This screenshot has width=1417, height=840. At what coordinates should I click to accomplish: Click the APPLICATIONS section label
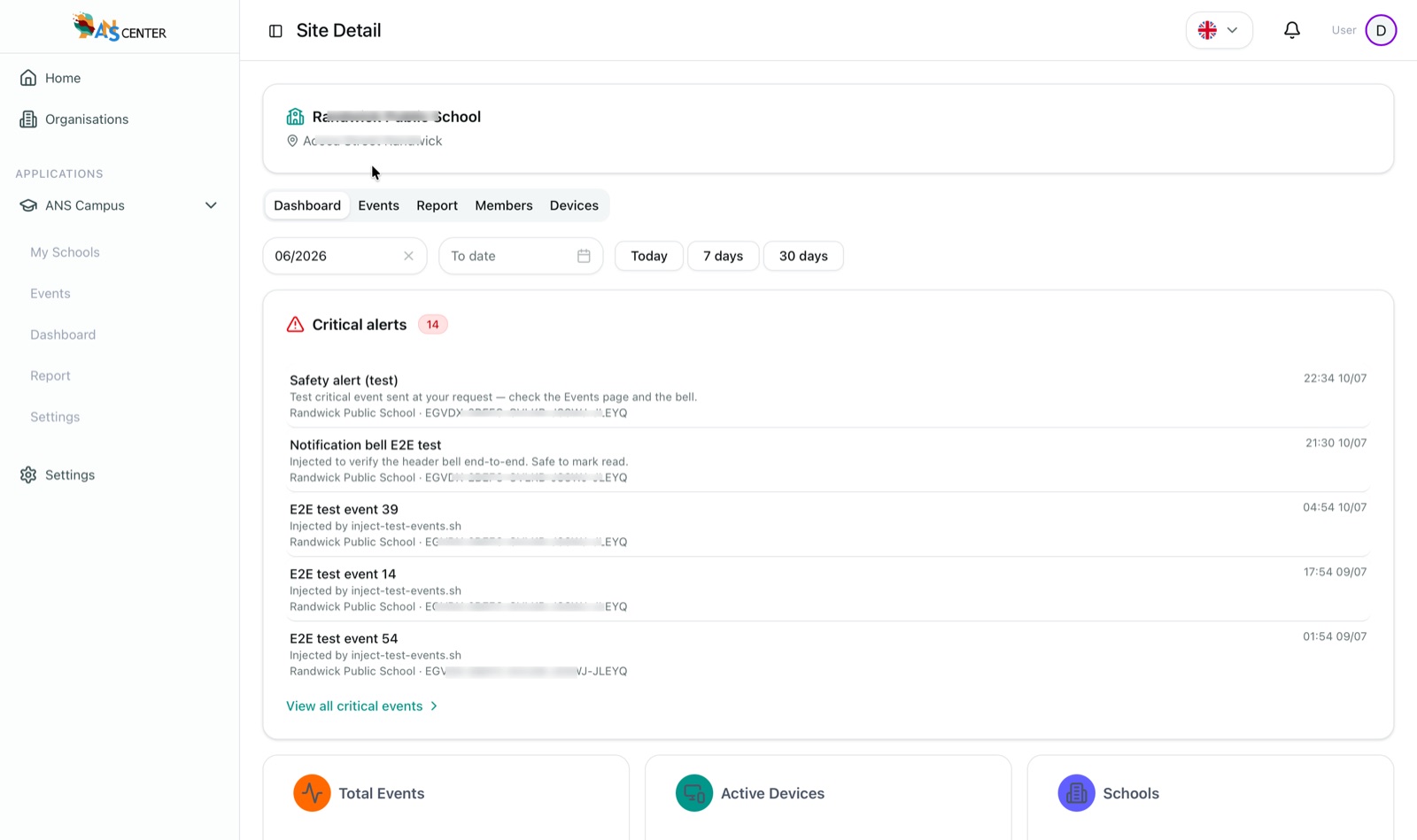click(x=59, y=173)
